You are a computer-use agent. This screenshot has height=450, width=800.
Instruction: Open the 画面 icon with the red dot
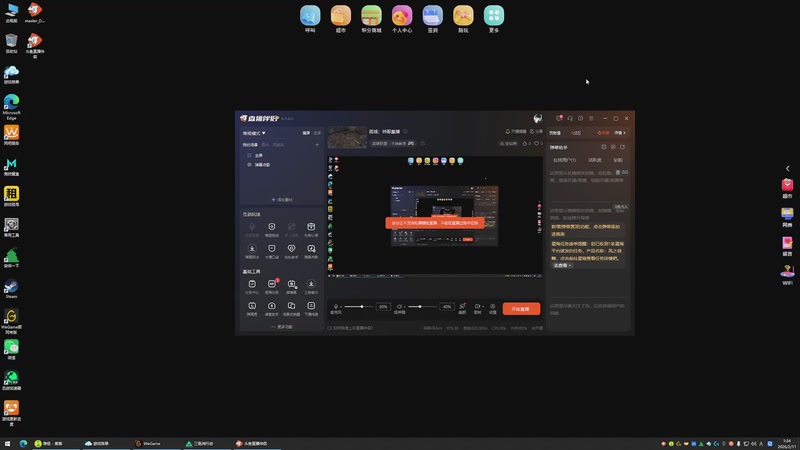point(462,308)
